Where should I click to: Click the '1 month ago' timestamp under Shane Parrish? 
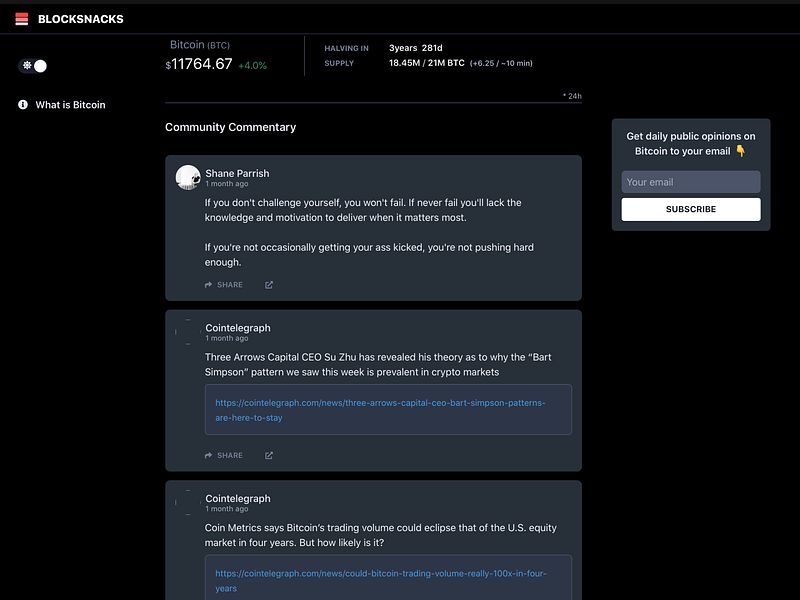click(227, 184)
